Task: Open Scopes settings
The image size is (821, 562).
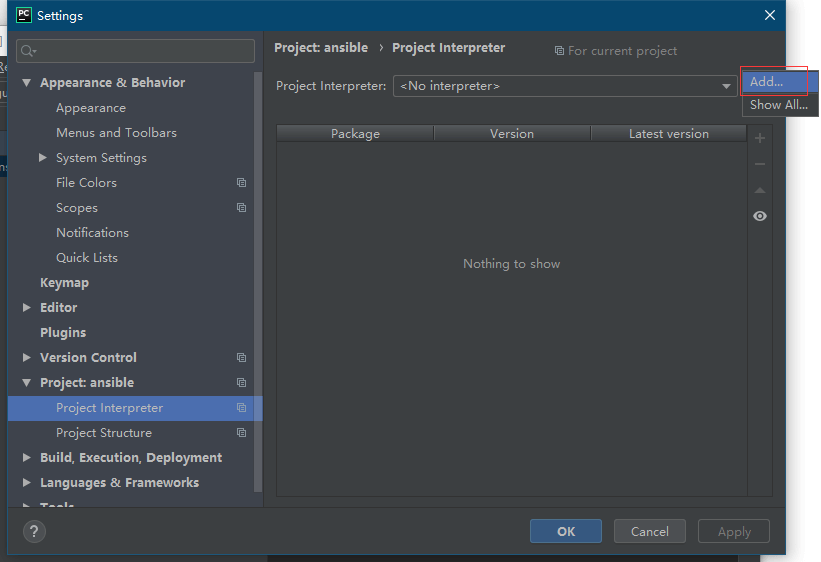Action: (77, 208)
